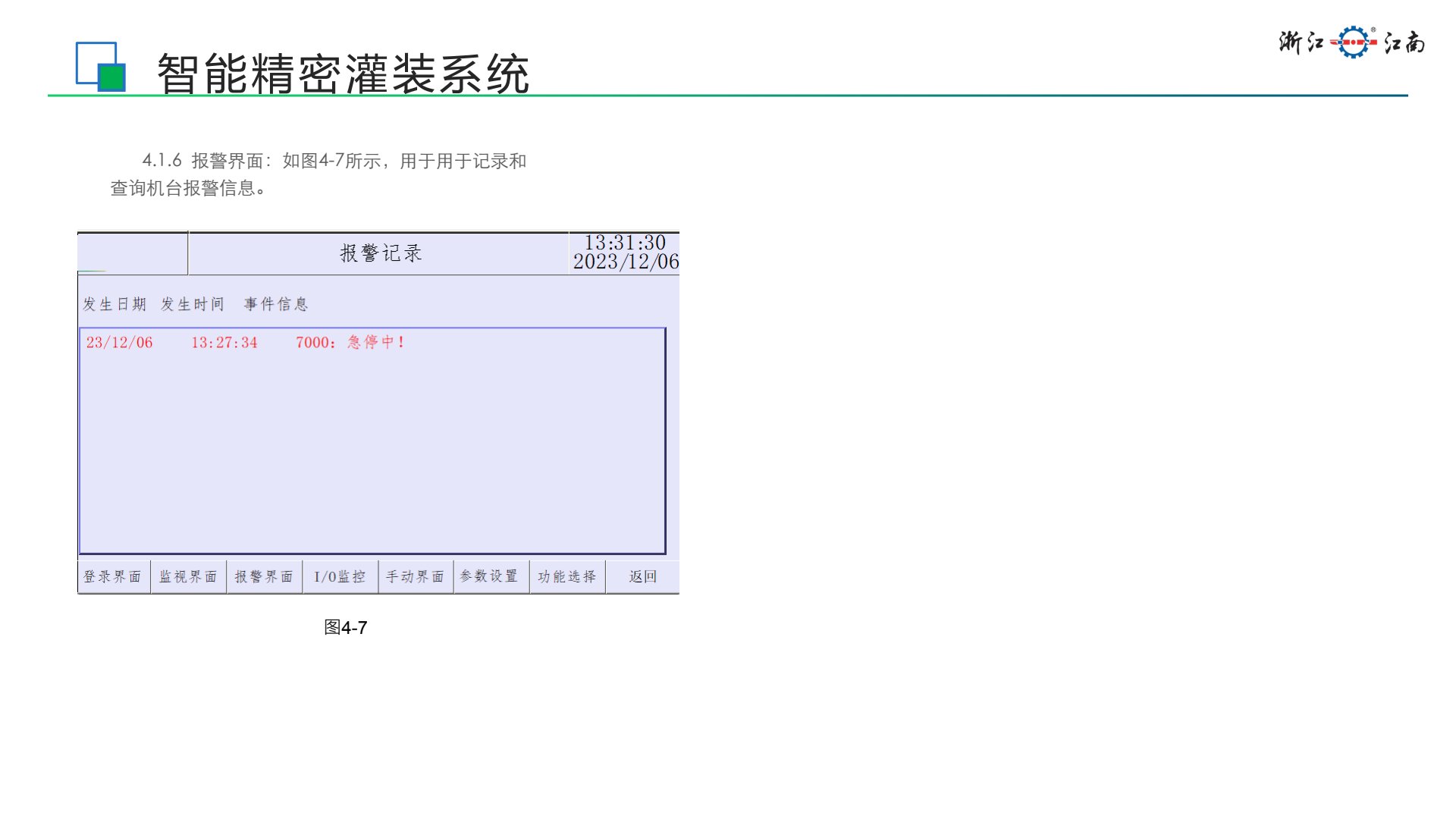Click the 图4-7 figure caption

point(346,628)
